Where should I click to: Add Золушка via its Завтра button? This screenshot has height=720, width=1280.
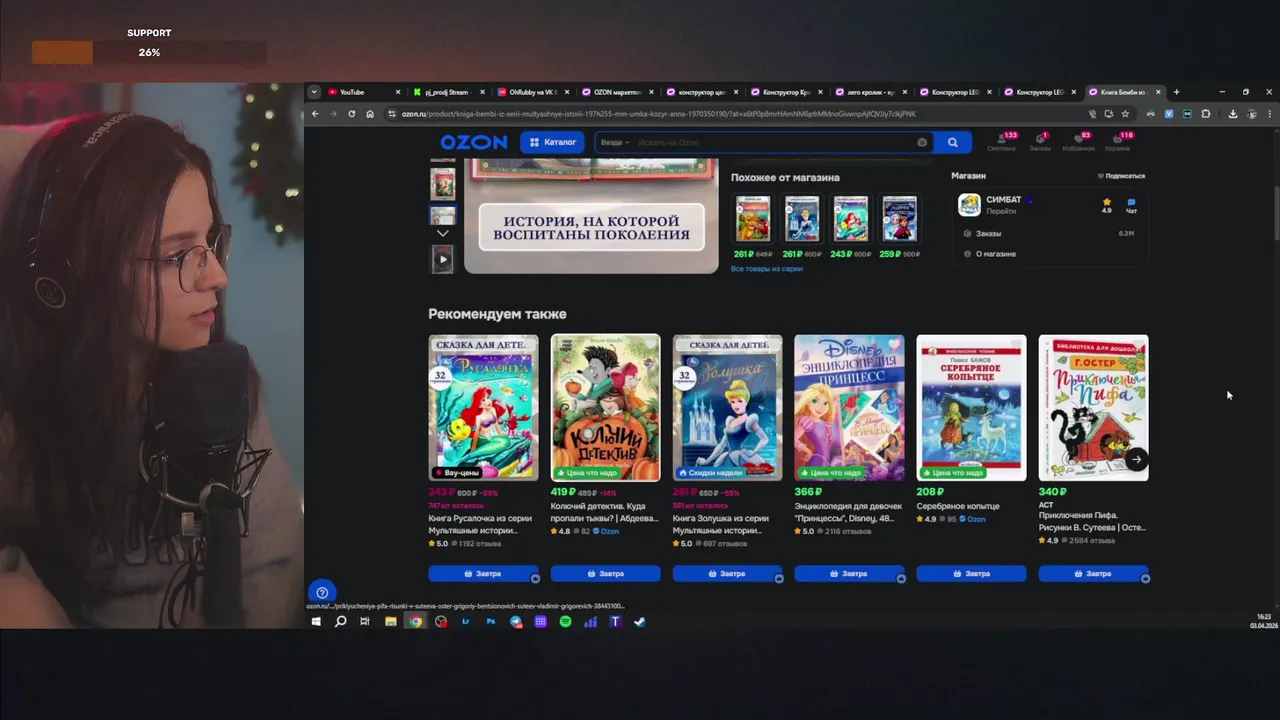(x=727, y=574)
